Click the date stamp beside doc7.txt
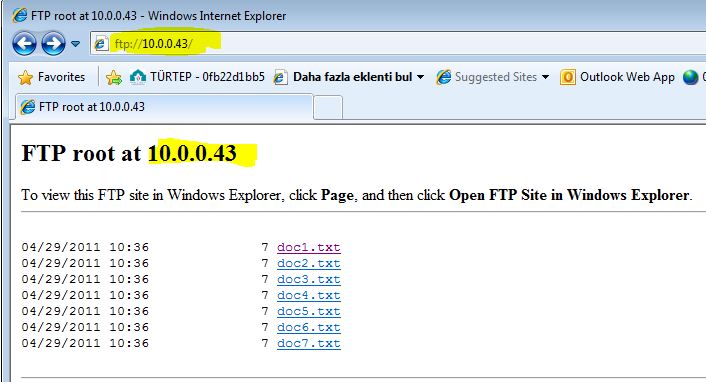 (x=85, y=343)
